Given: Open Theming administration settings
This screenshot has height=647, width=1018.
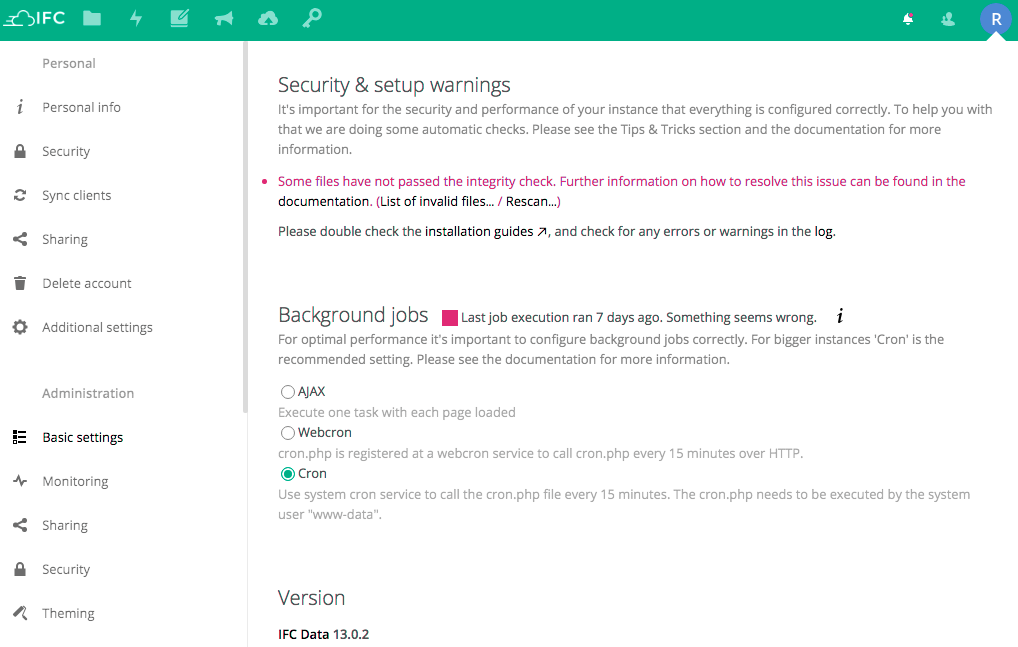Looking at the screenshot, I should click(68, 613).
